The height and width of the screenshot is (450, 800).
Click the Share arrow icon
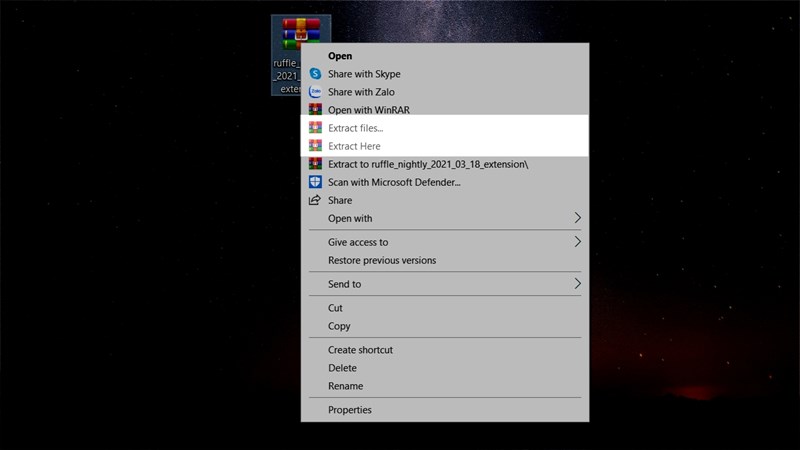315,200
